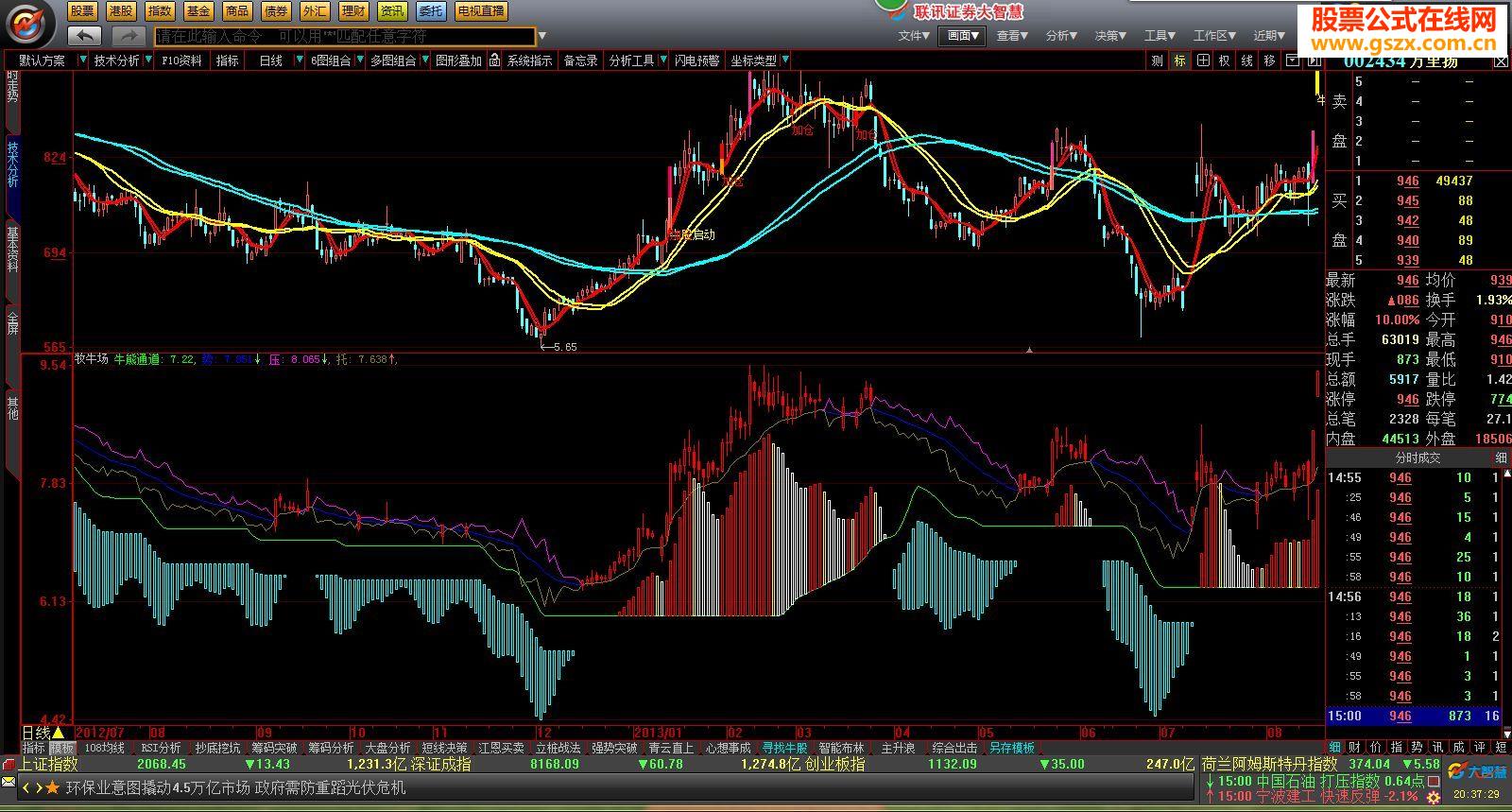Open the 日线 period dropdown arrow
This screenshot has width=1512, height=812.
coord(300,60)
